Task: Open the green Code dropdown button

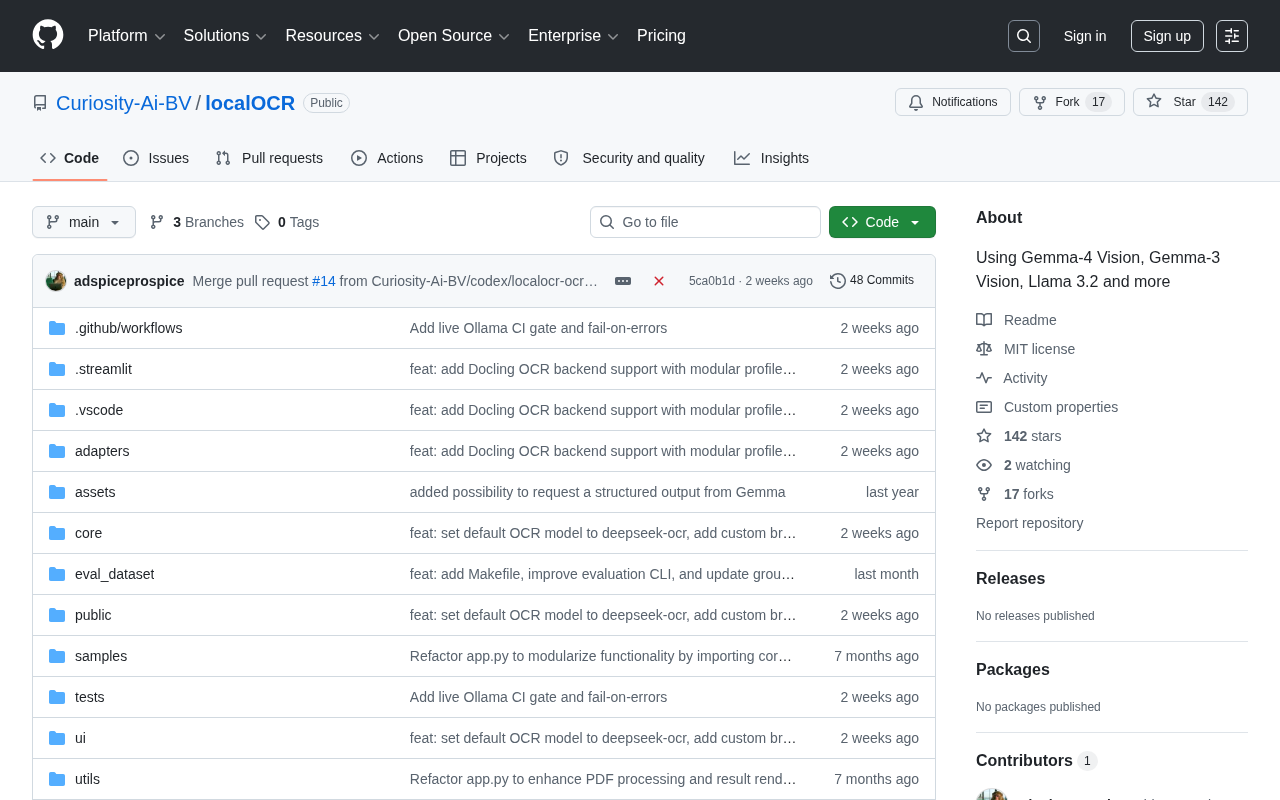Action: [882, 222]
